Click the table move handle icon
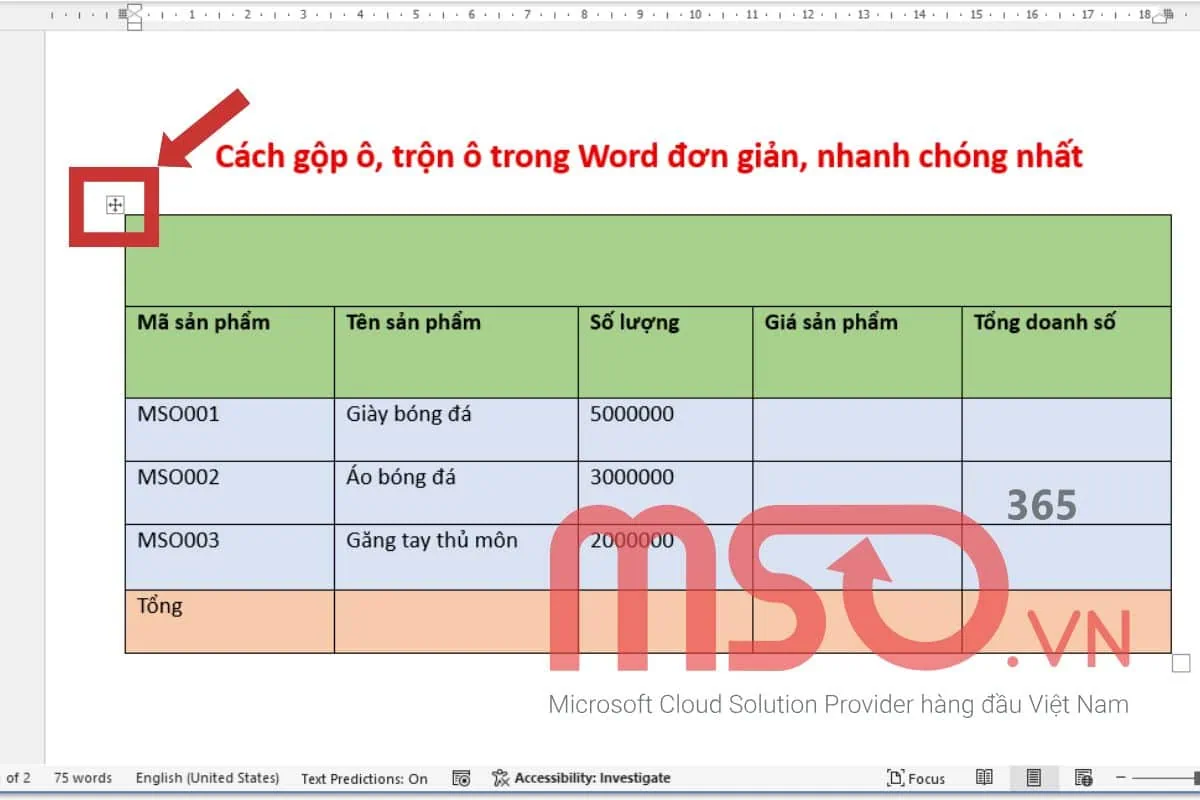This screenshot has width=1200, height=800. coord(116,205)
